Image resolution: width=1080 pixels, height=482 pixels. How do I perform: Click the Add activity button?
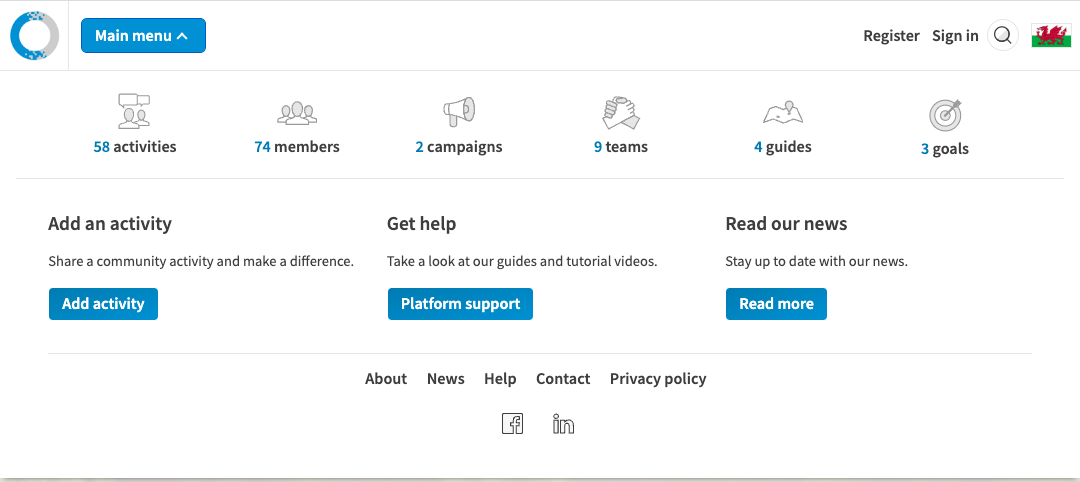pyautogui.click(x=103, y=304)
